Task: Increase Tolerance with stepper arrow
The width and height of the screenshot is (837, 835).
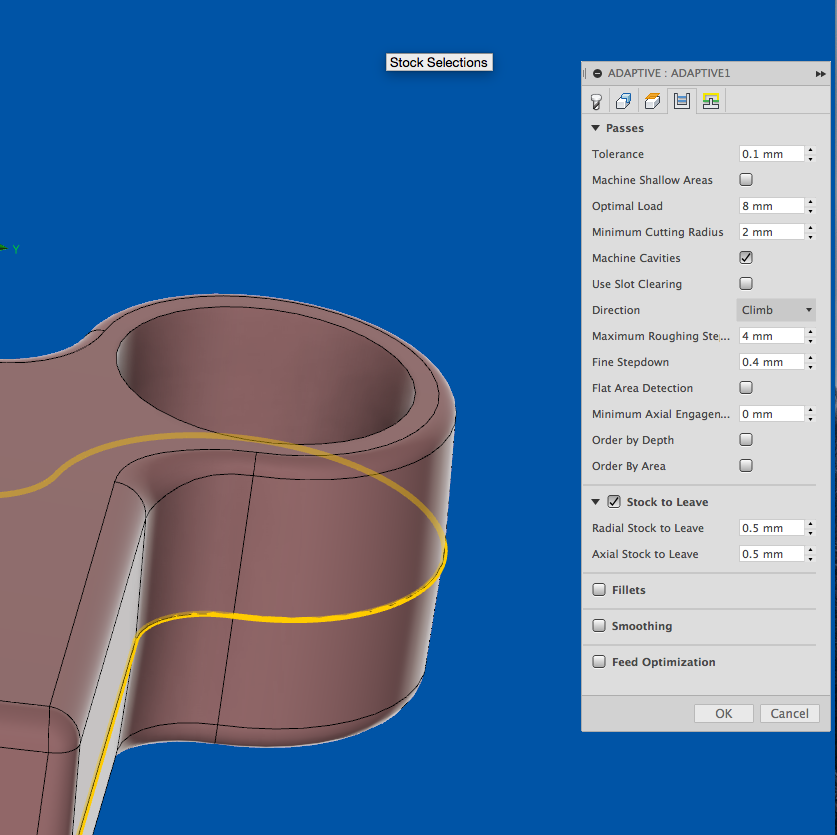Action: pyautogui.click(x=811, y=150)
